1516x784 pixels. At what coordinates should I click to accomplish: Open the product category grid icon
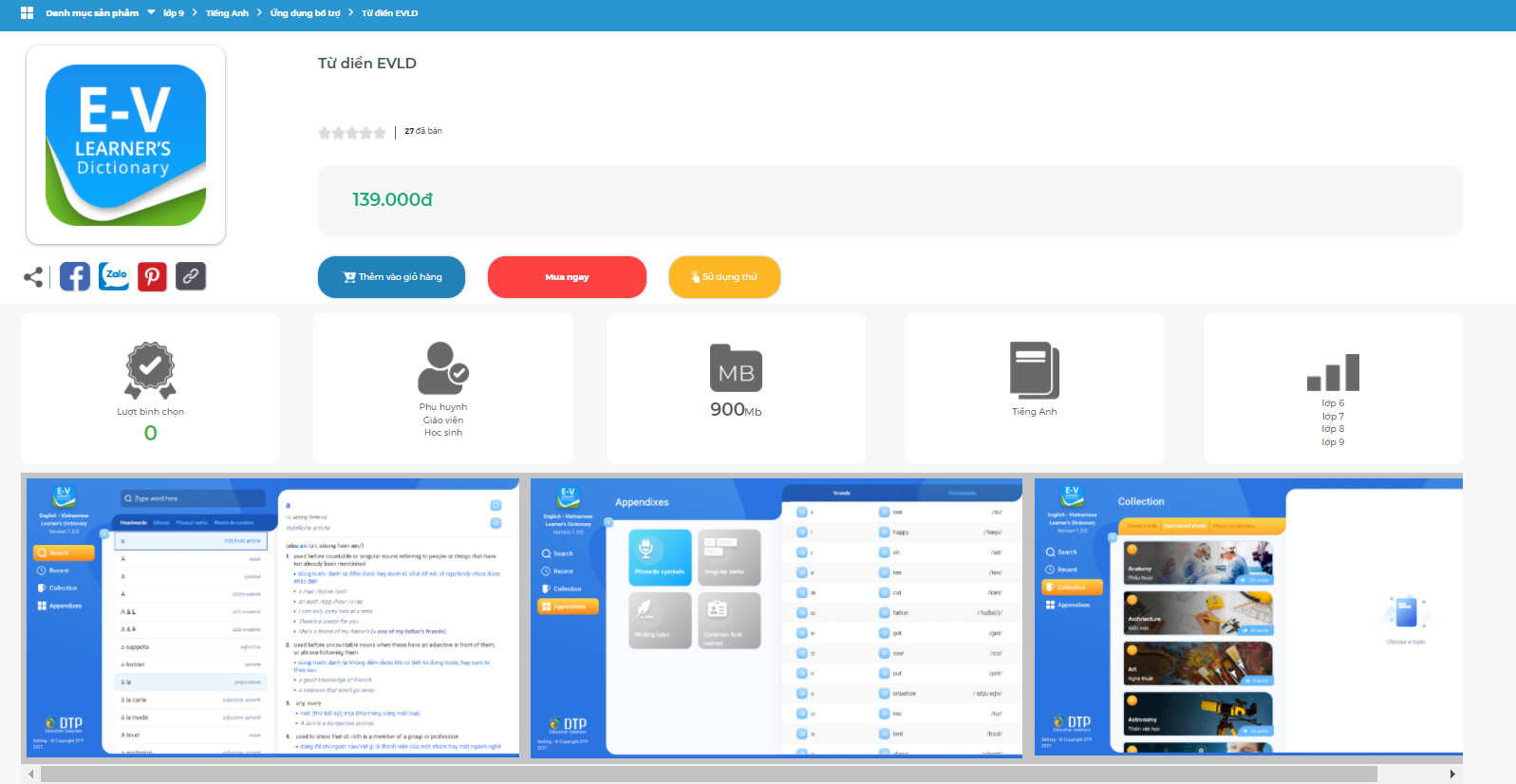27,13
